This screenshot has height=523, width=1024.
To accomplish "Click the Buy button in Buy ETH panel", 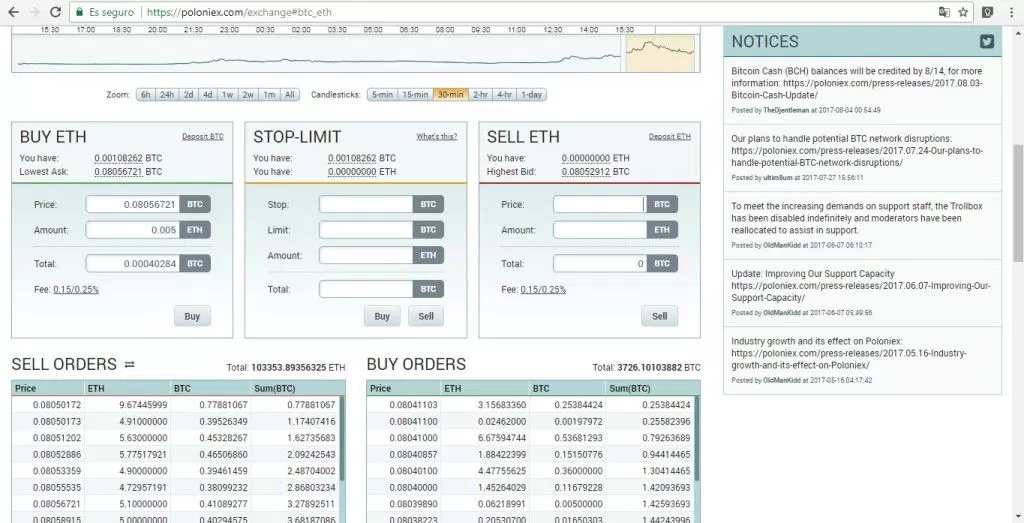I will 192,316.
